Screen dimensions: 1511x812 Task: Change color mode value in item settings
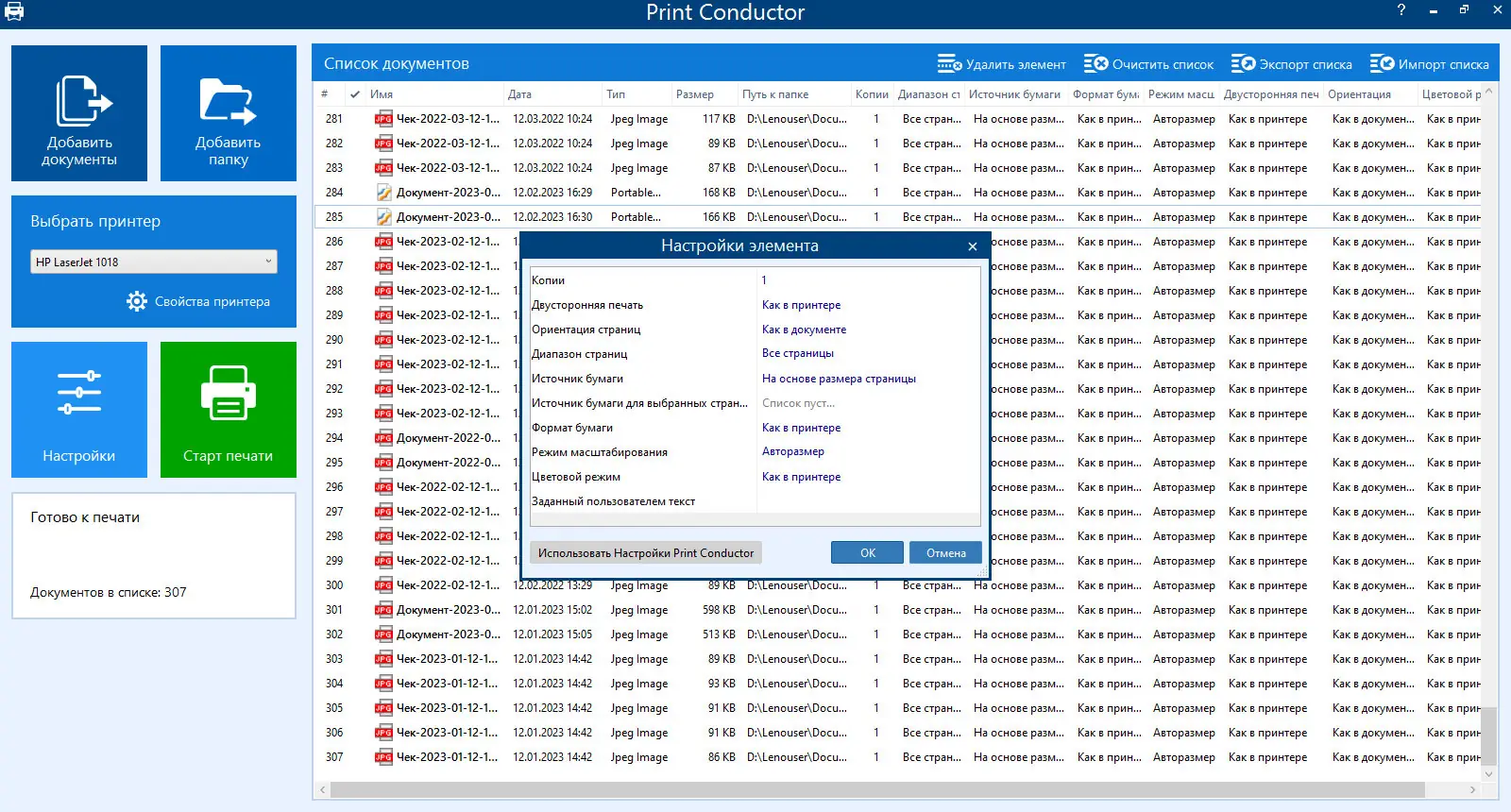[x=801, y=477]
